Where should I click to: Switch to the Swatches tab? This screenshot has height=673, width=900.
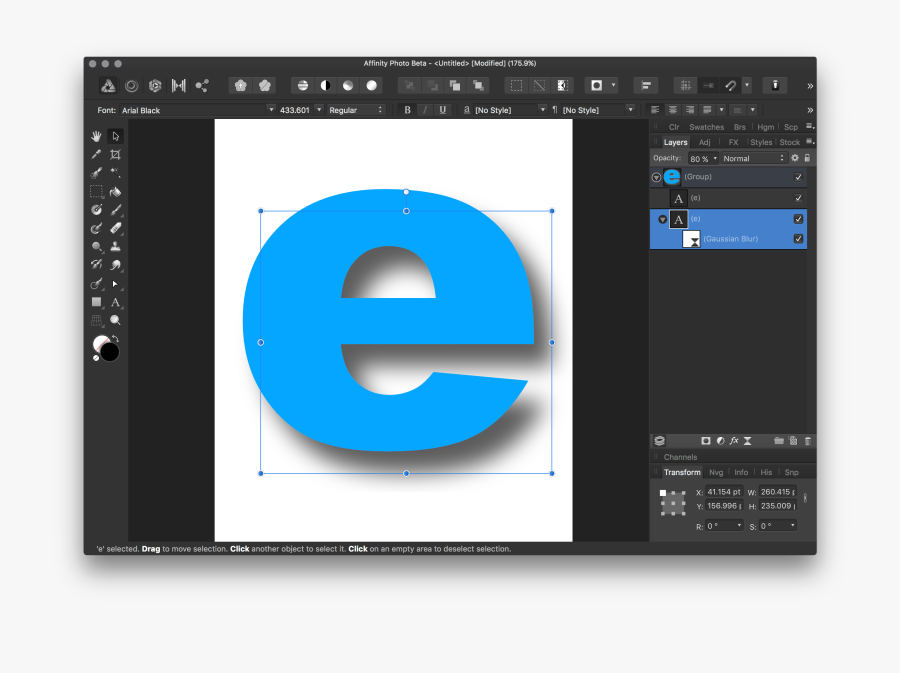706,127
